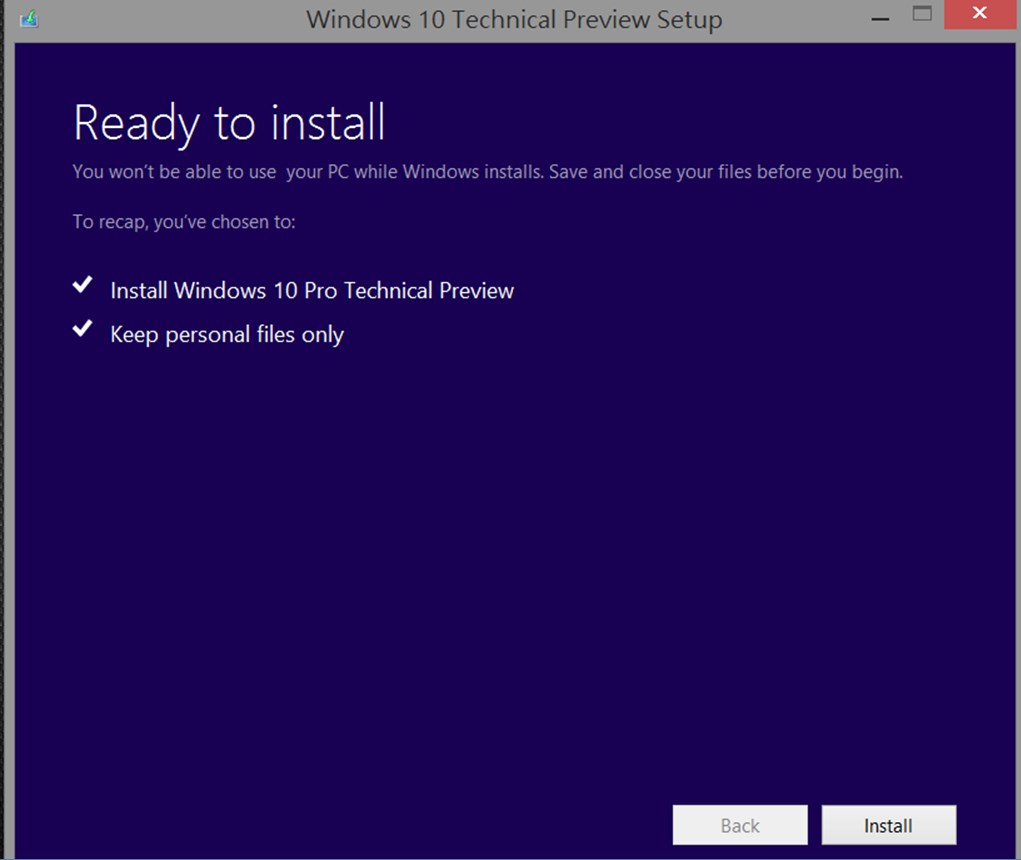Click the To recap, you've chosen to label
Viewport: 1021px width, 860px height.
point(184,222)
